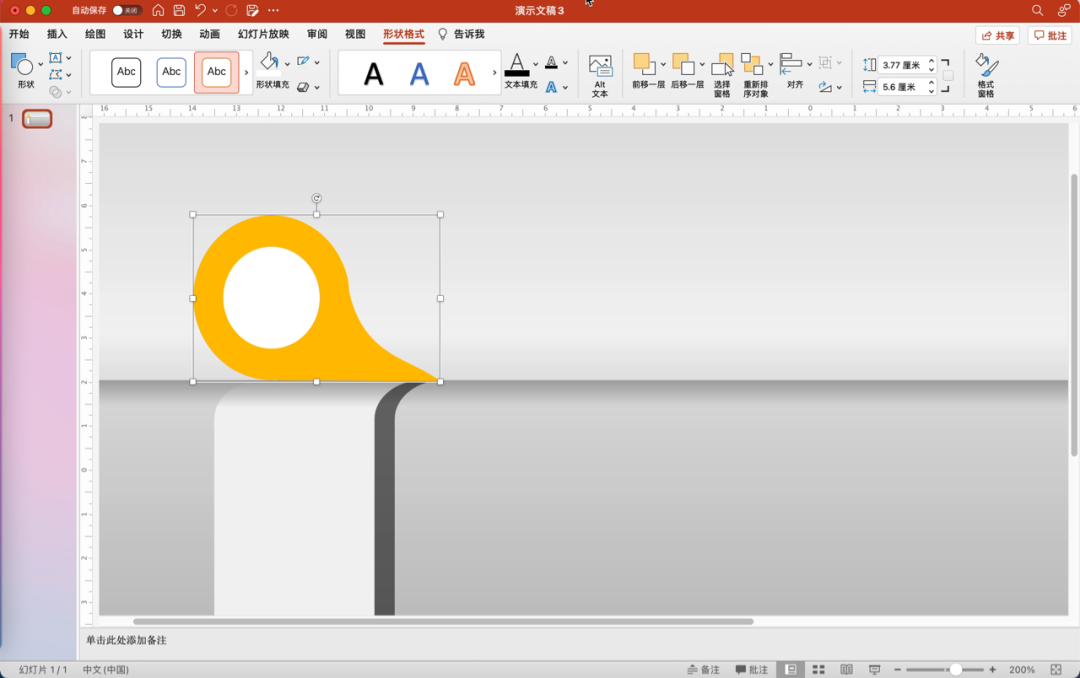Click the zoom out minus button
The image size is (1080, 678).
897,670
